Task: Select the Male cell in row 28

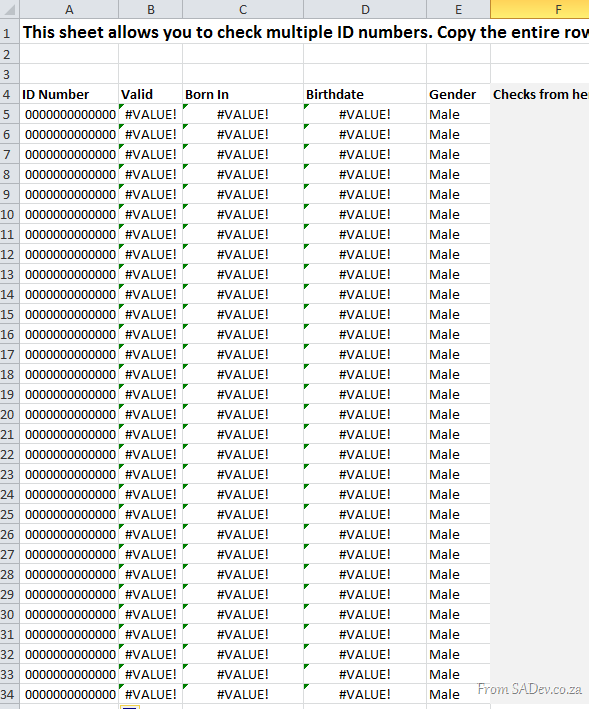Action: (458, 574)
